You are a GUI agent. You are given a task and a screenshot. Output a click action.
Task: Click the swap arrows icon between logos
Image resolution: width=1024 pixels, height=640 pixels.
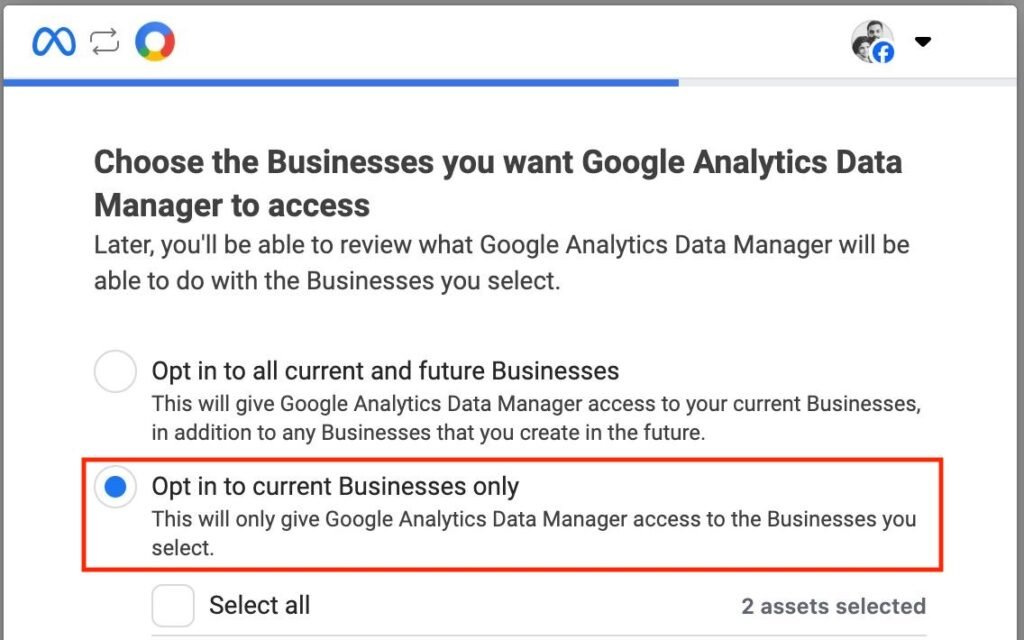click(x=104, y=41)
